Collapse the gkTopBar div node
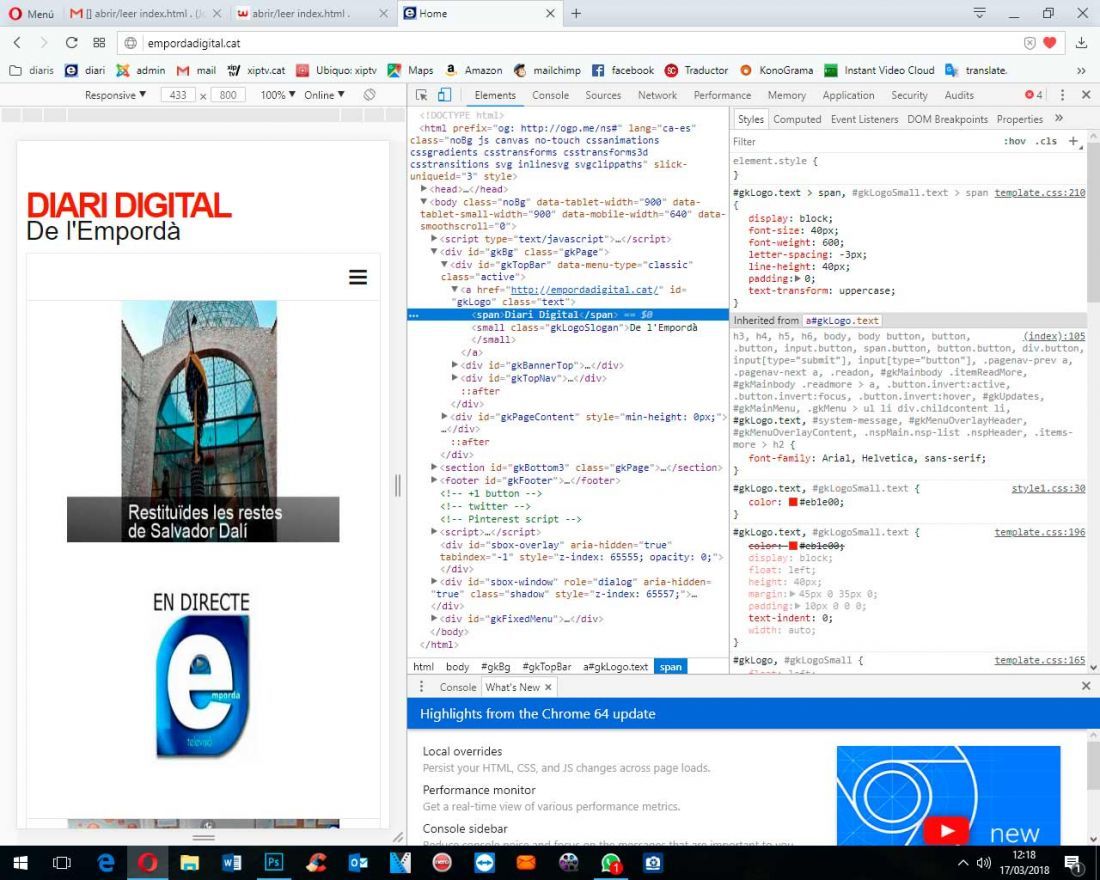The image size is (1100, 880). point(444,265)
